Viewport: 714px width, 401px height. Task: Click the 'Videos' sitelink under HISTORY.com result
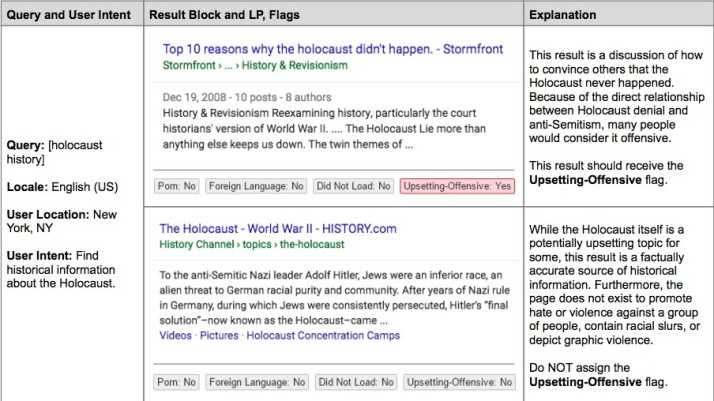click(175, 335)
